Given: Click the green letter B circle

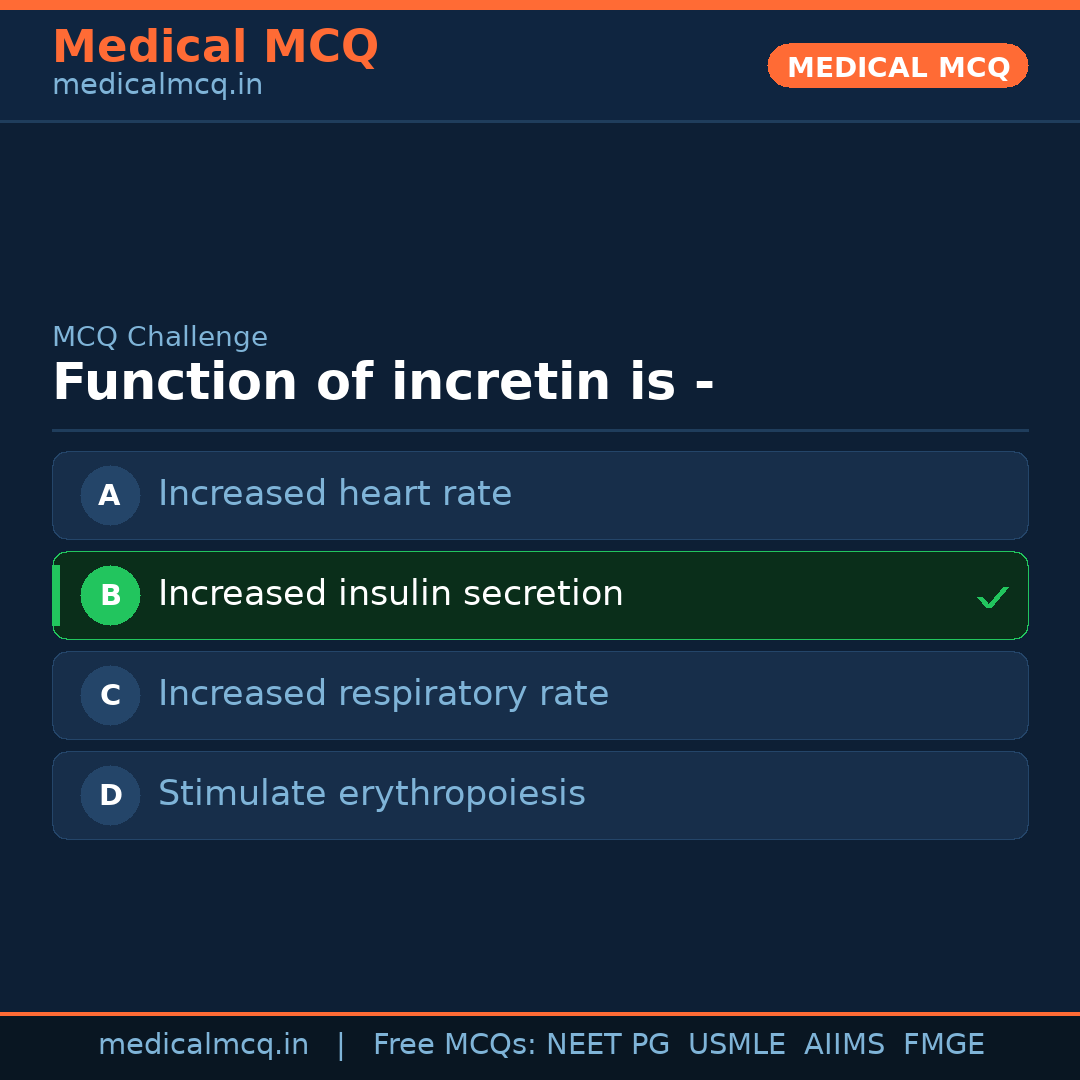Looking at the screenshot, I should point(110,595).
